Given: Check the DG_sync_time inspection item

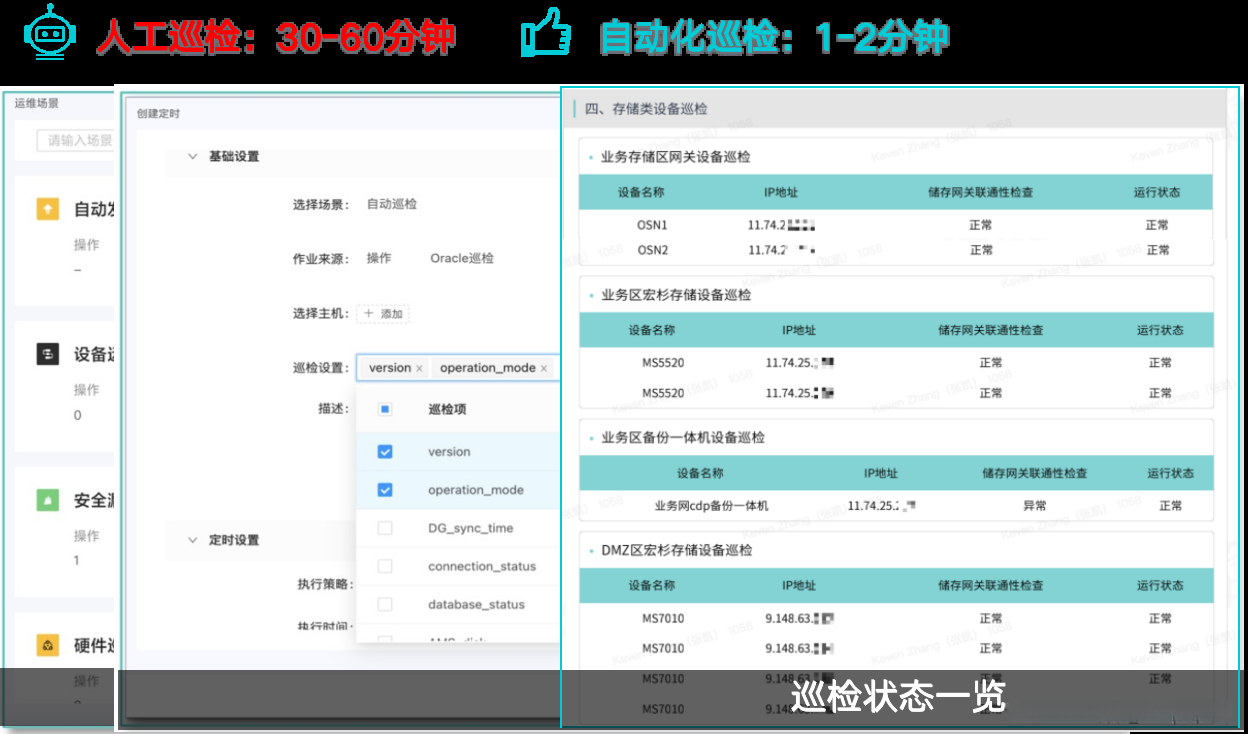Looking at the screenshot, I should coord(385,528).
